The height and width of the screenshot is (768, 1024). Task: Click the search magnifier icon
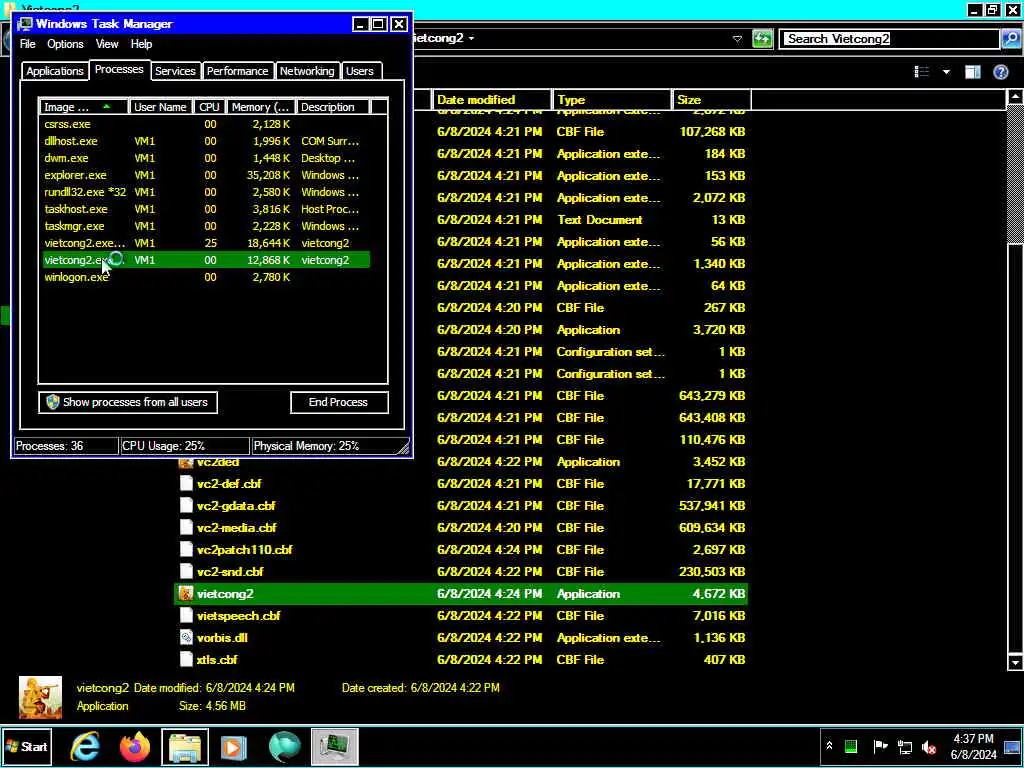(1010, 39)
